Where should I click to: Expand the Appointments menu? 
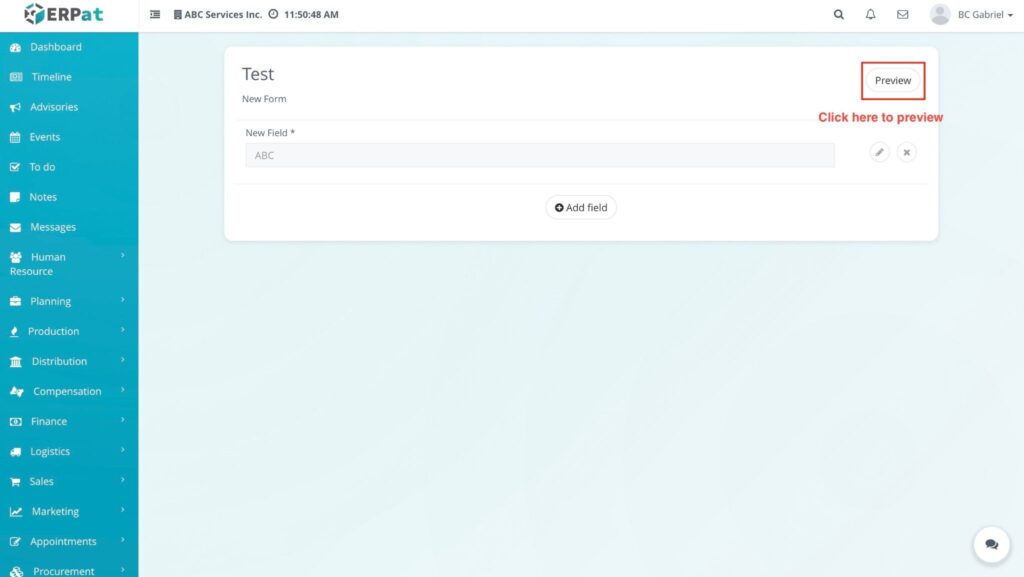point(69,541)
